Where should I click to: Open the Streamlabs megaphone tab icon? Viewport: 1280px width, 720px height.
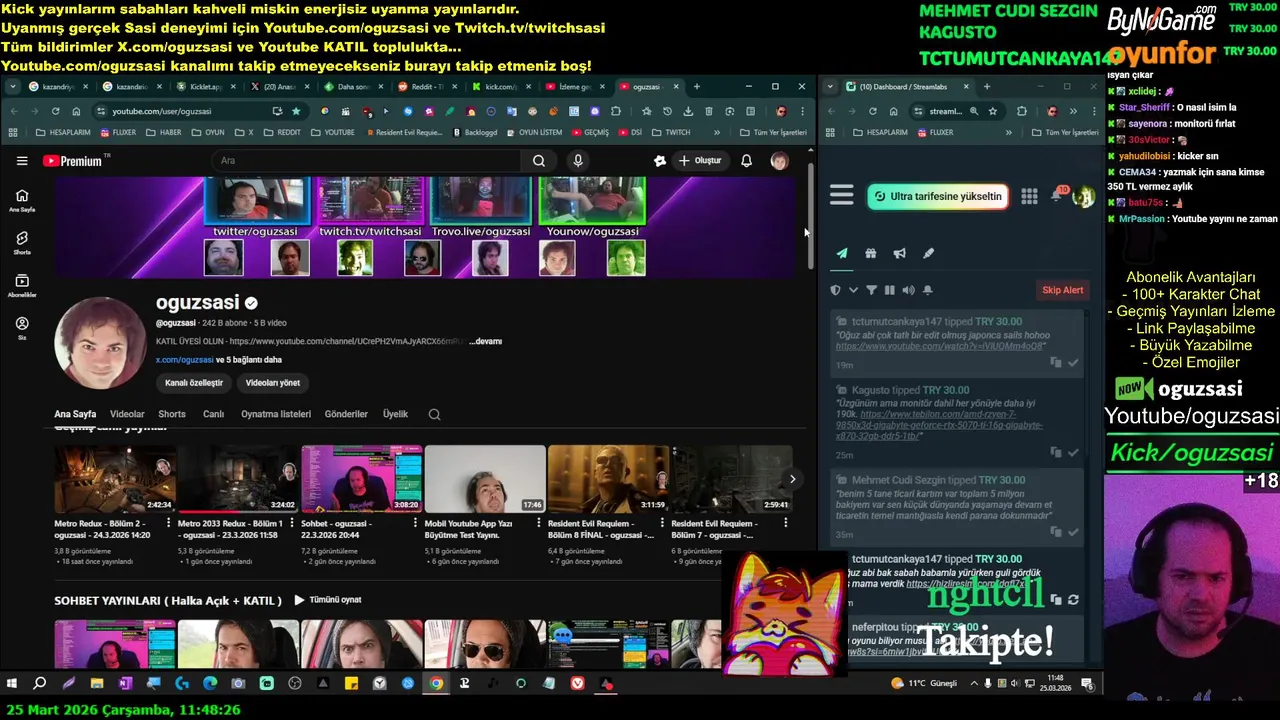[899, 254]
